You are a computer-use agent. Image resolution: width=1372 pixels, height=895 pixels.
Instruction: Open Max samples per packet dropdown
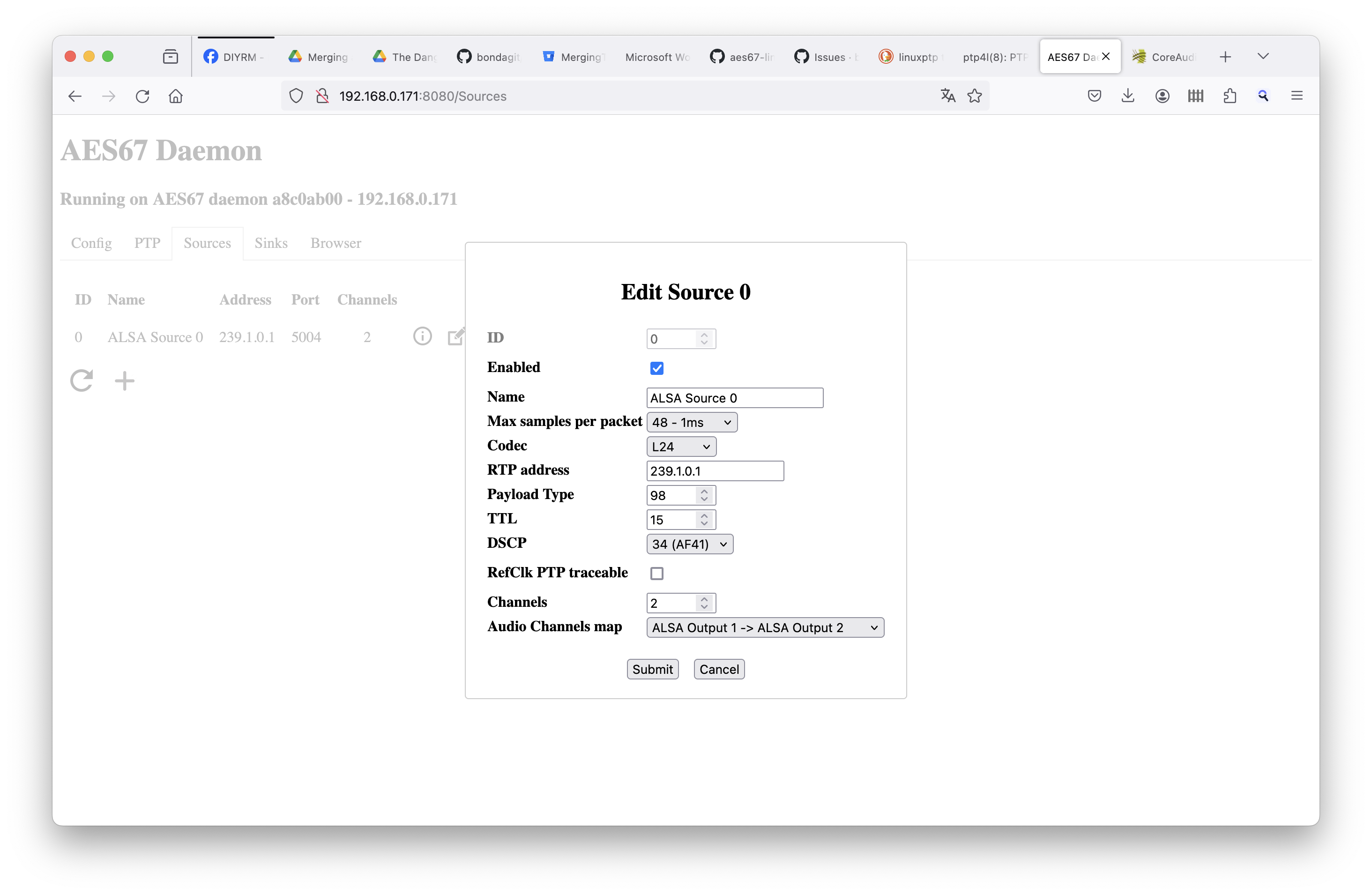click(x=692, y=423)
